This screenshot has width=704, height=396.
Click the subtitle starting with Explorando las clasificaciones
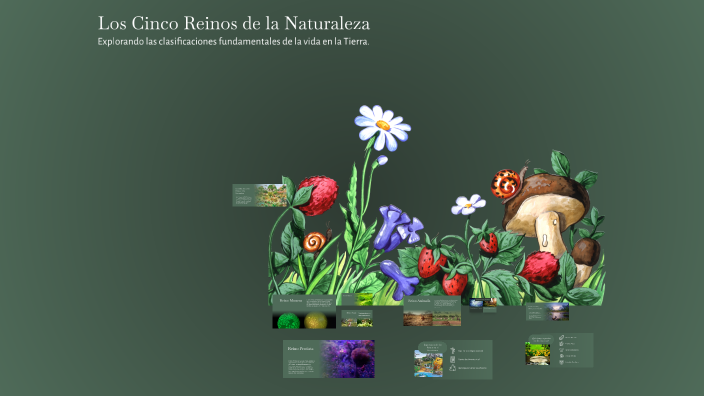(233, 42)
